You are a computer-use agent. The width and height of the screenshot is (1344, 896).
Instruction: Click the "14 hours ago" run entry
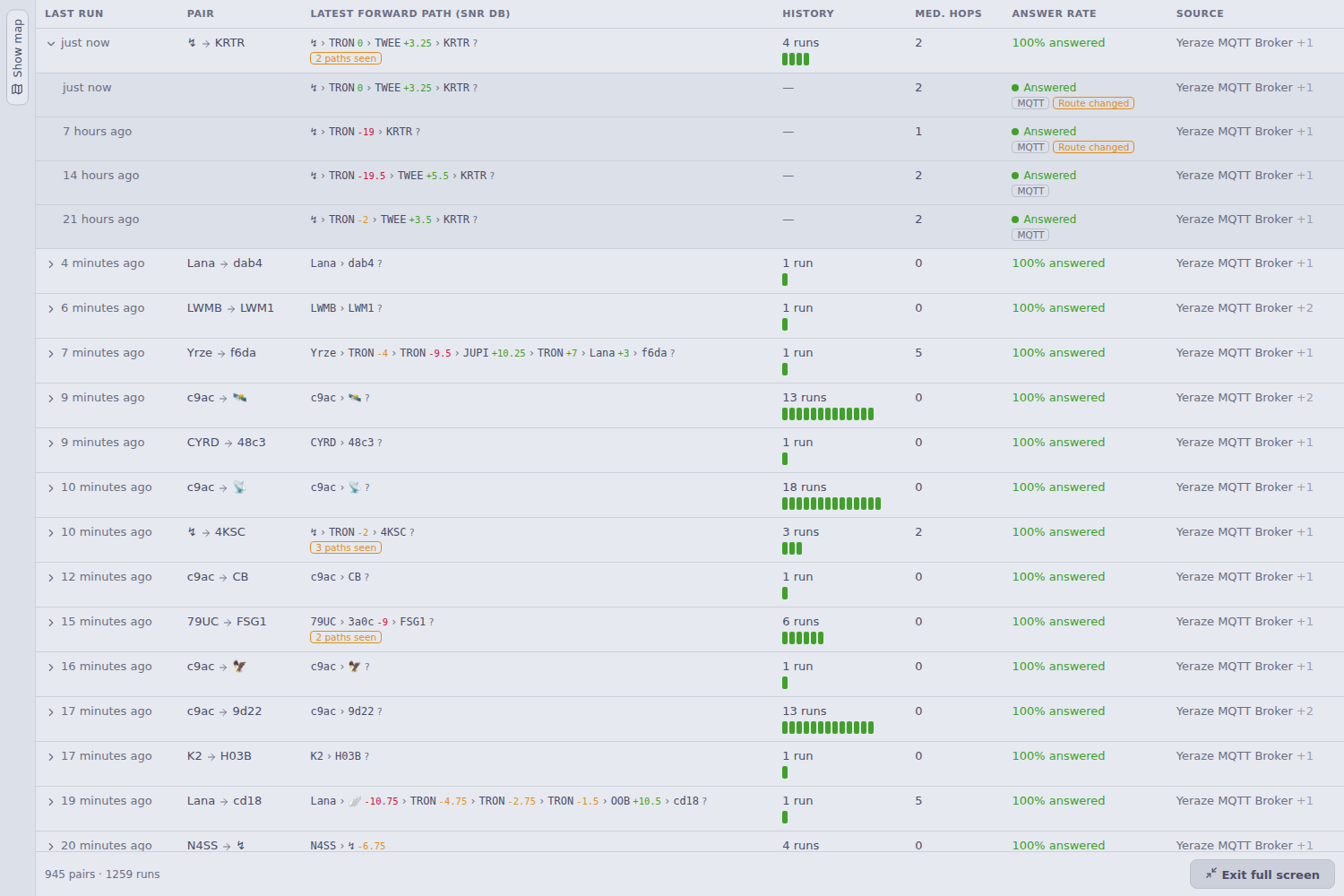pos(100,176)
